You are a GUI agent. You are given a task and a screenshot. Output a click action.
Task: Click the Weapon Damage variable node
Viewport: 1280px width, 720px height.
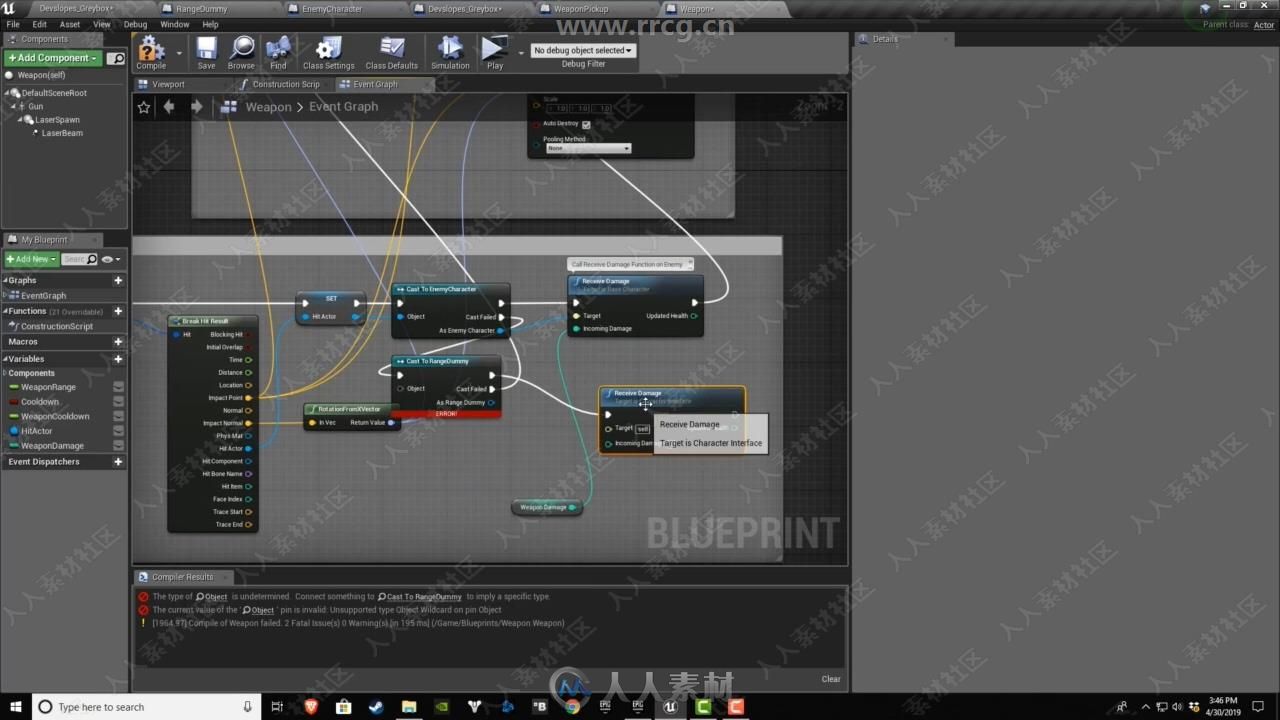(546, 507)
